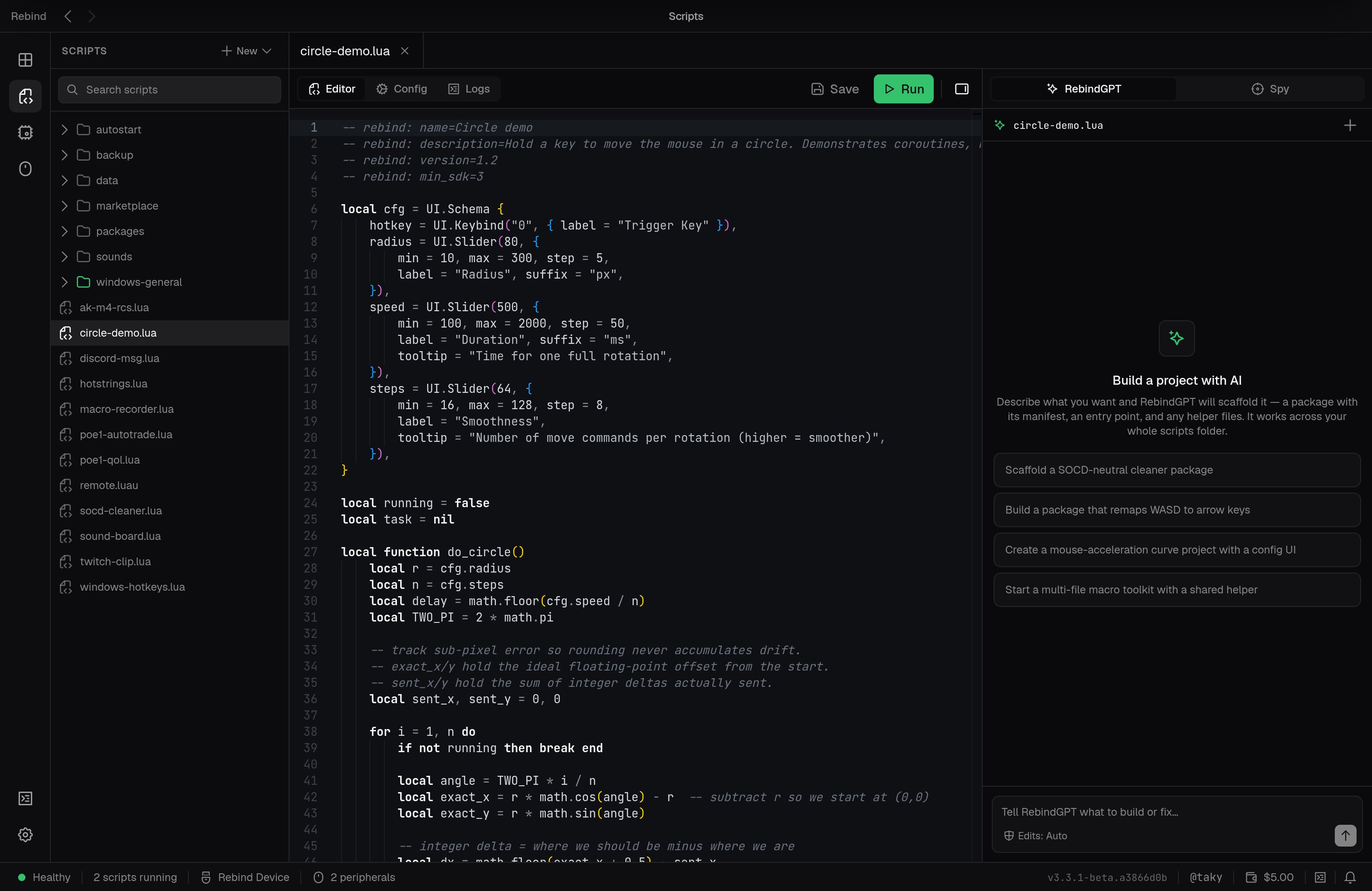Choose remaps WASD to arrow keys suggestion
Viewport: 1372px width, 891px height.
pos(1176,509)
